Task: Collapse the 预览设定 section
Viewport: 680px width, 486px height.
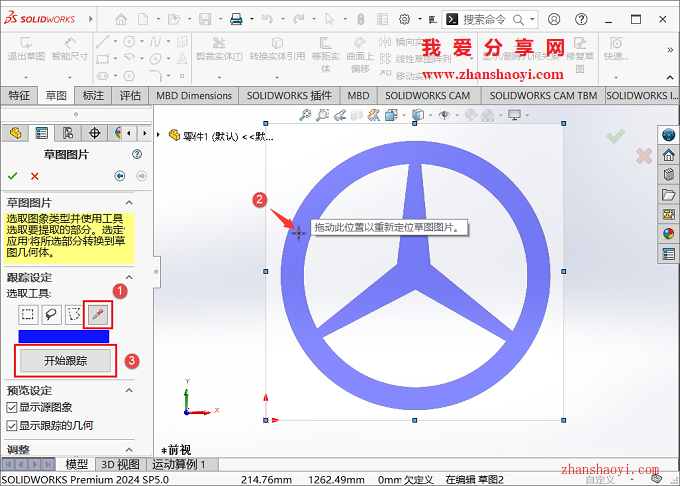Action: 141,390
